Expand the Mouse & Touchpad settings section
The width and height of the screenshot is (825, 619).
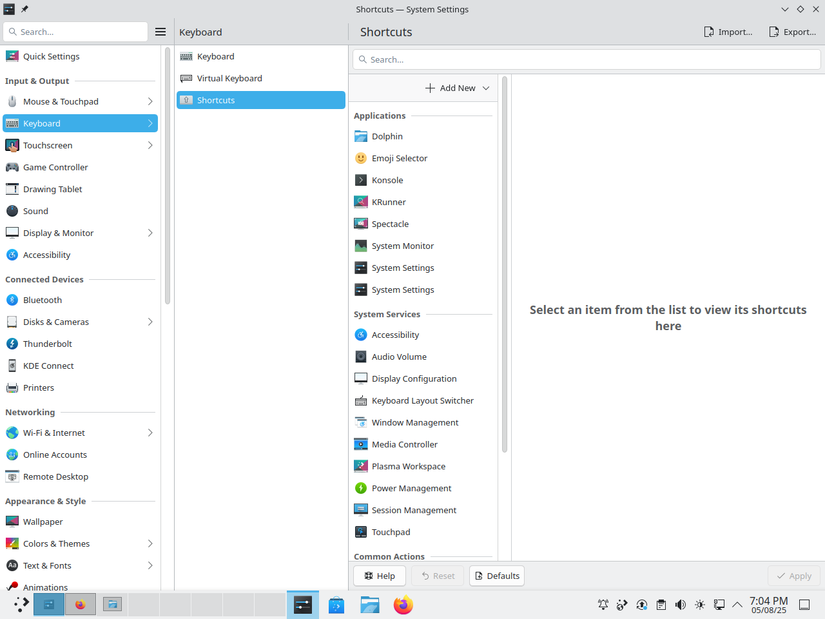[62, 101]
